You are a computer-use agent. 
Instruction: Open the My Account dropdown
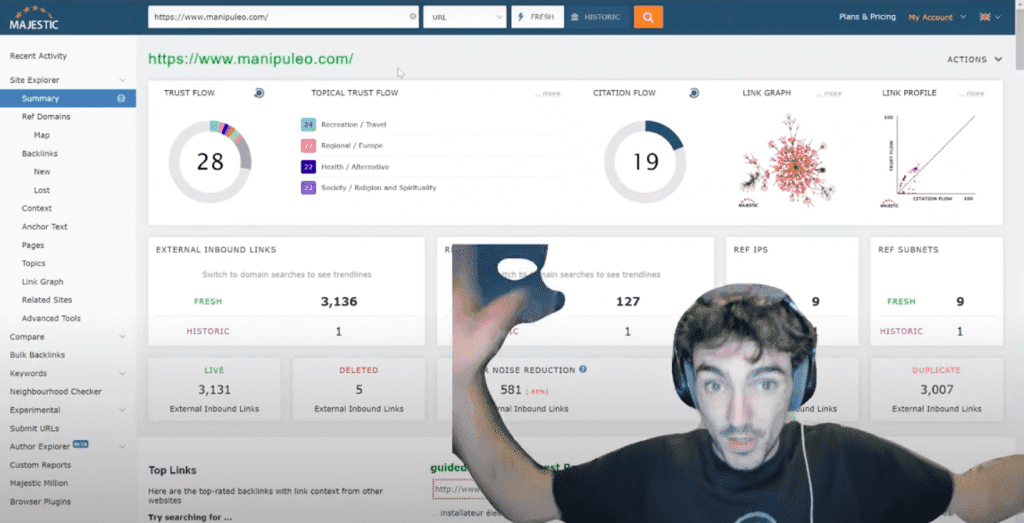click(936, 17)
